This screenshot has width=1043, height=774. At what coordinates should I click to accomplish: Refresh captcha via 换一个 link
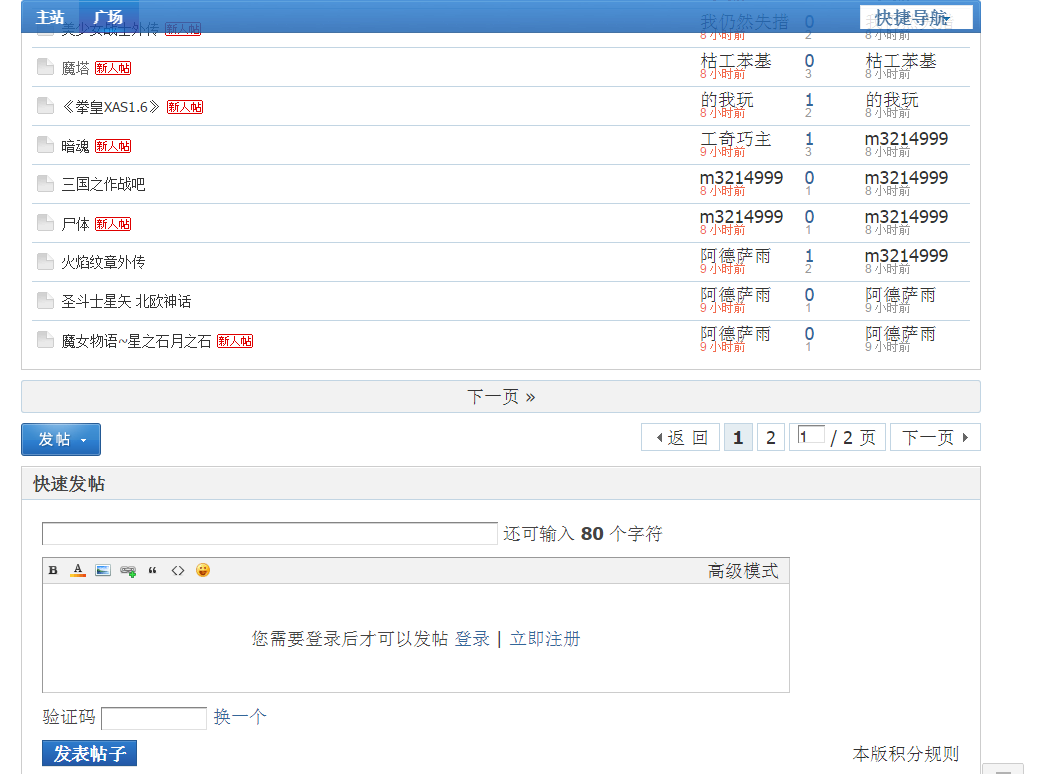coord(240,717)
